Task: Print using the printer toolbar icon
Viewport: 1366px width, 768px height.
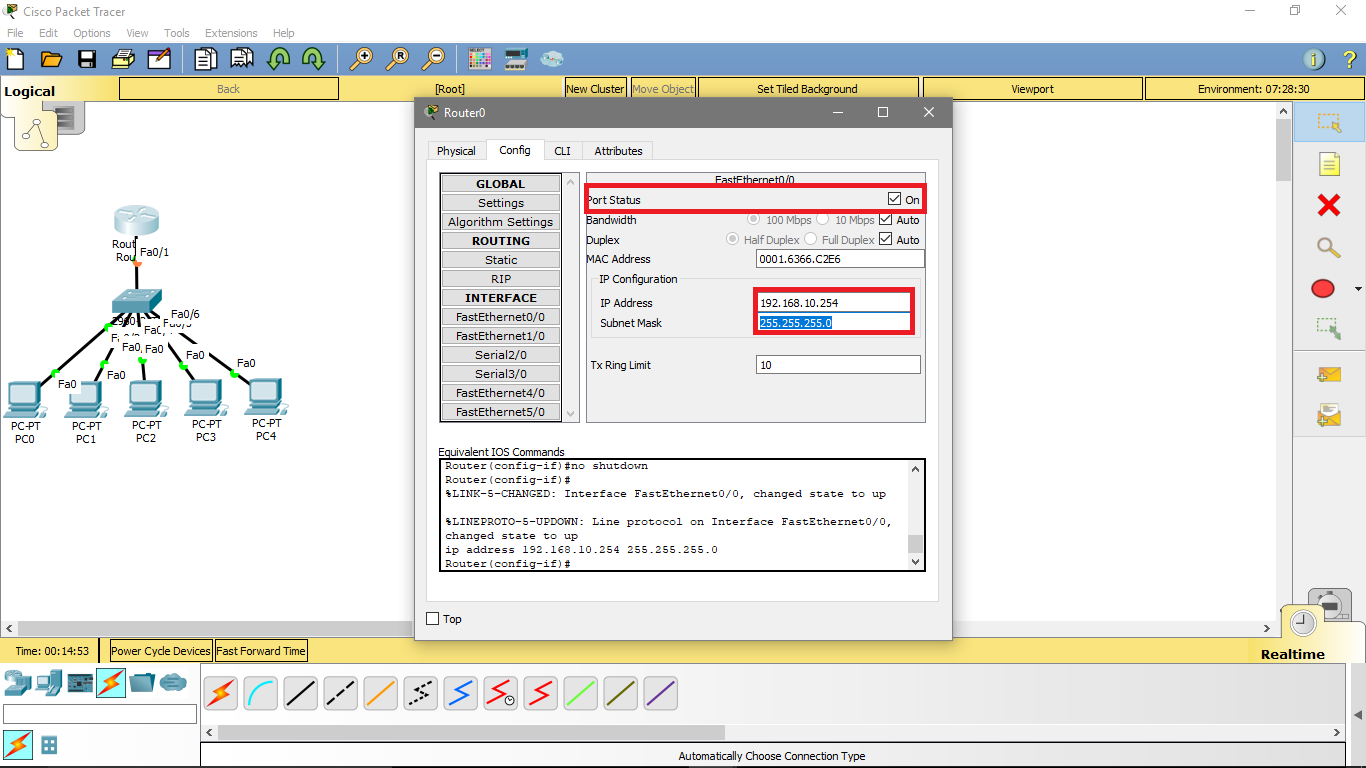Action: coord(124,59)
